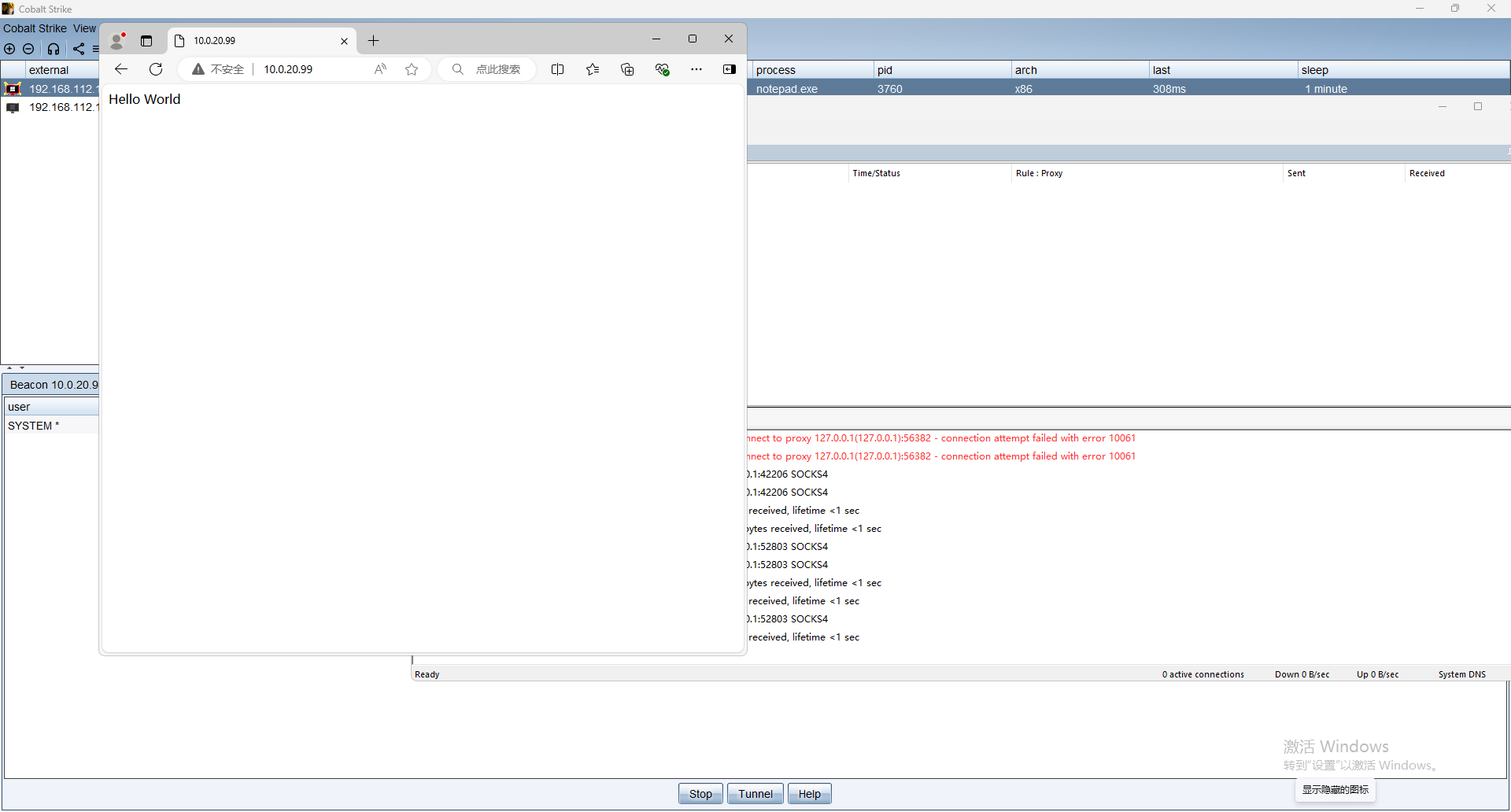Click the Cobalt Strike add connection icon
Image resolution: width=1511 pixels, height=812 pixels.
[9, 49]
